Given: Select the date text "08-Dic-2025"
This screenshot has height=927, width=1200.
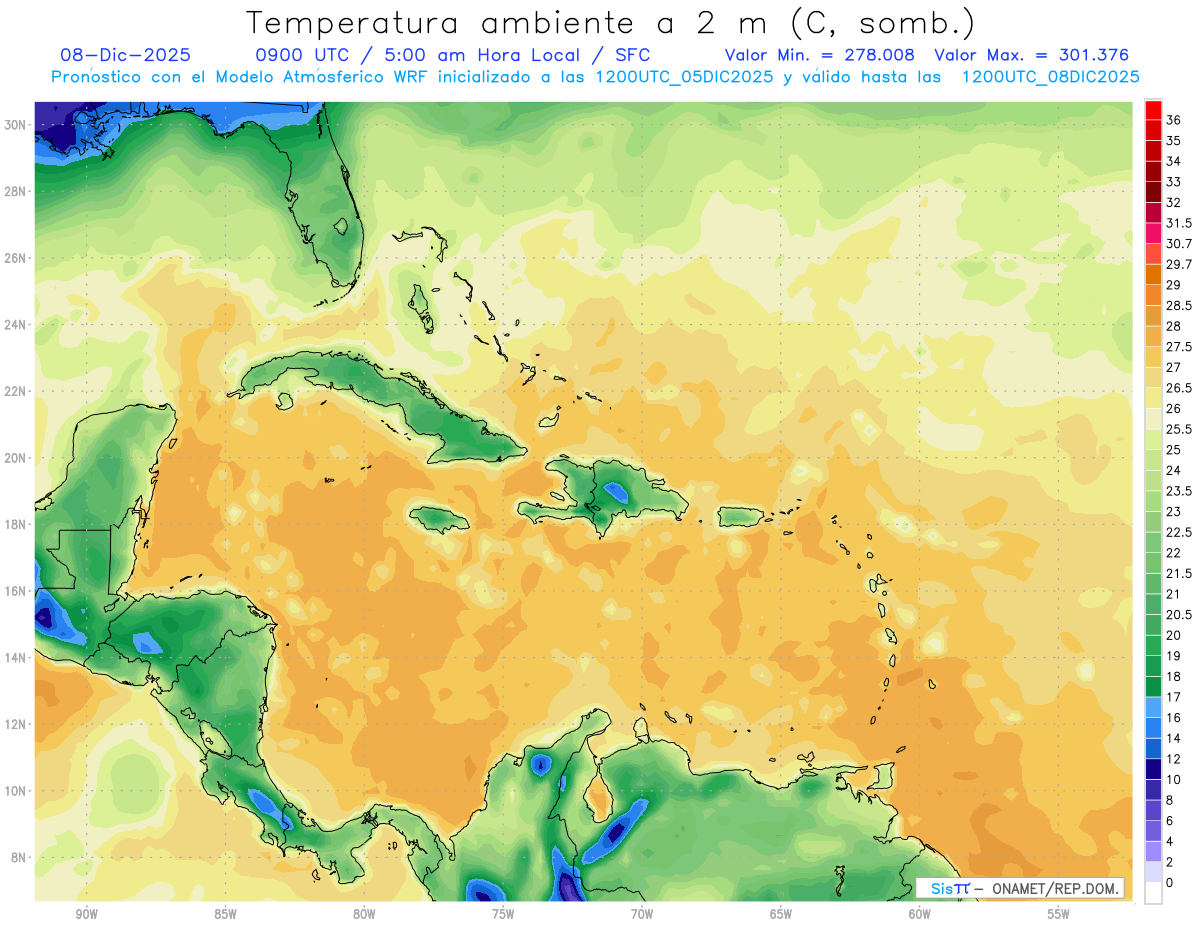Looking at the screenshot, I should tap(125, 55).
